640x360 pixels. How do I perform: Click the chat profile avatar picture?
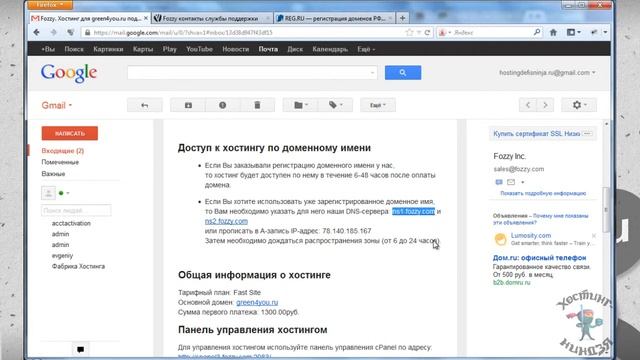[x=48, y=193]
